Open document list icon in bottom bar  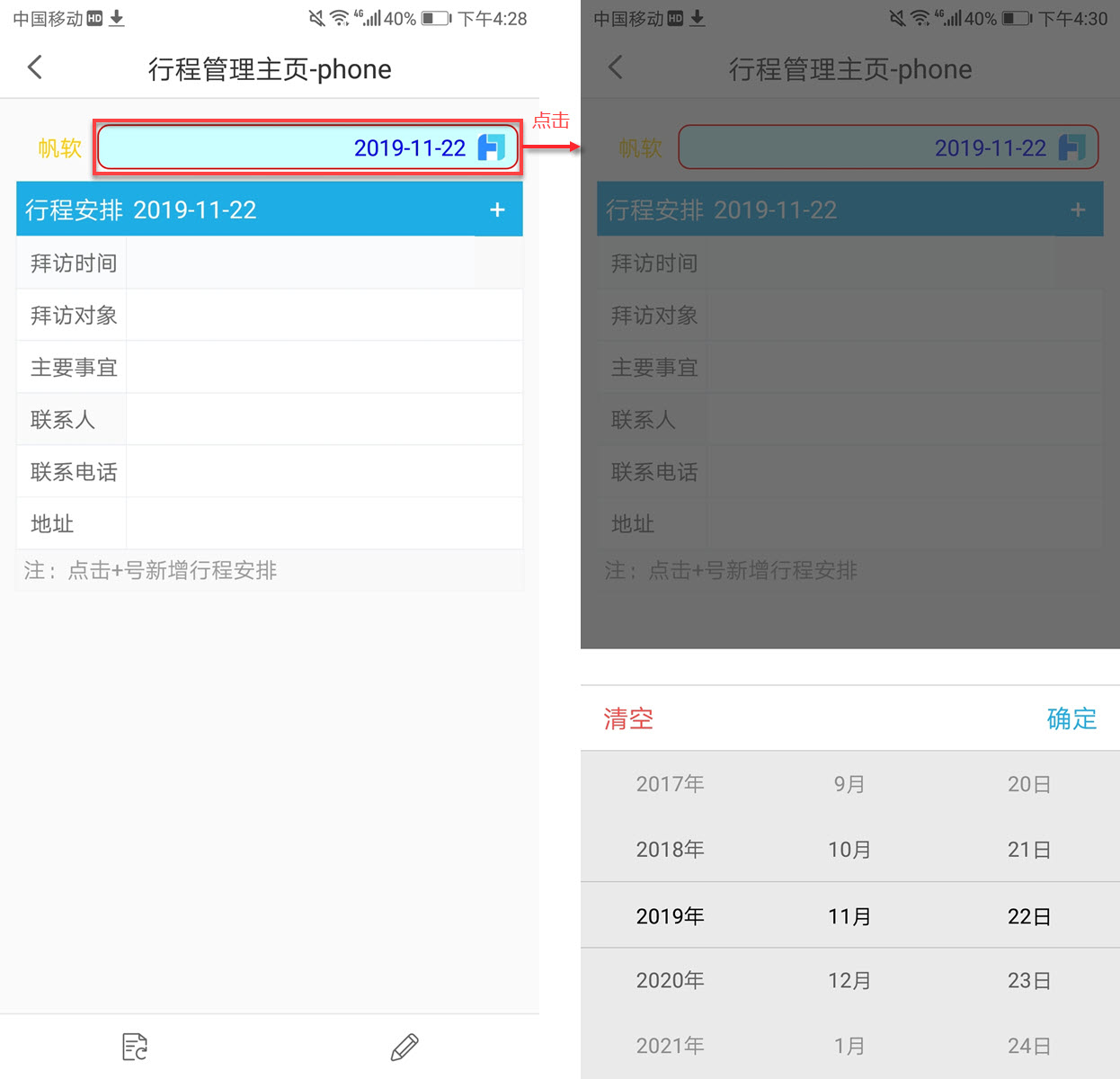tap(135, 1047)
